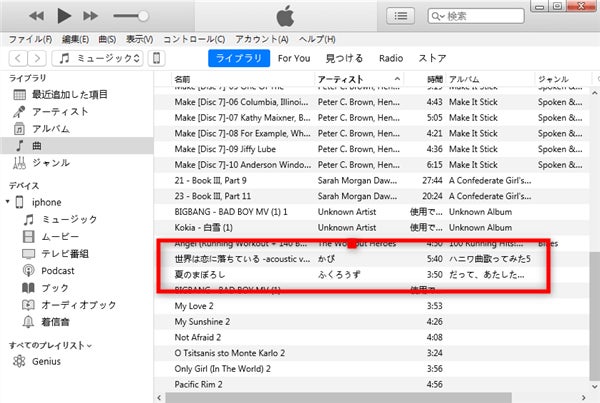Select song BIGBANG - BAD BOY MV (1) 1
600x403 pixels.
click(371, 212)
